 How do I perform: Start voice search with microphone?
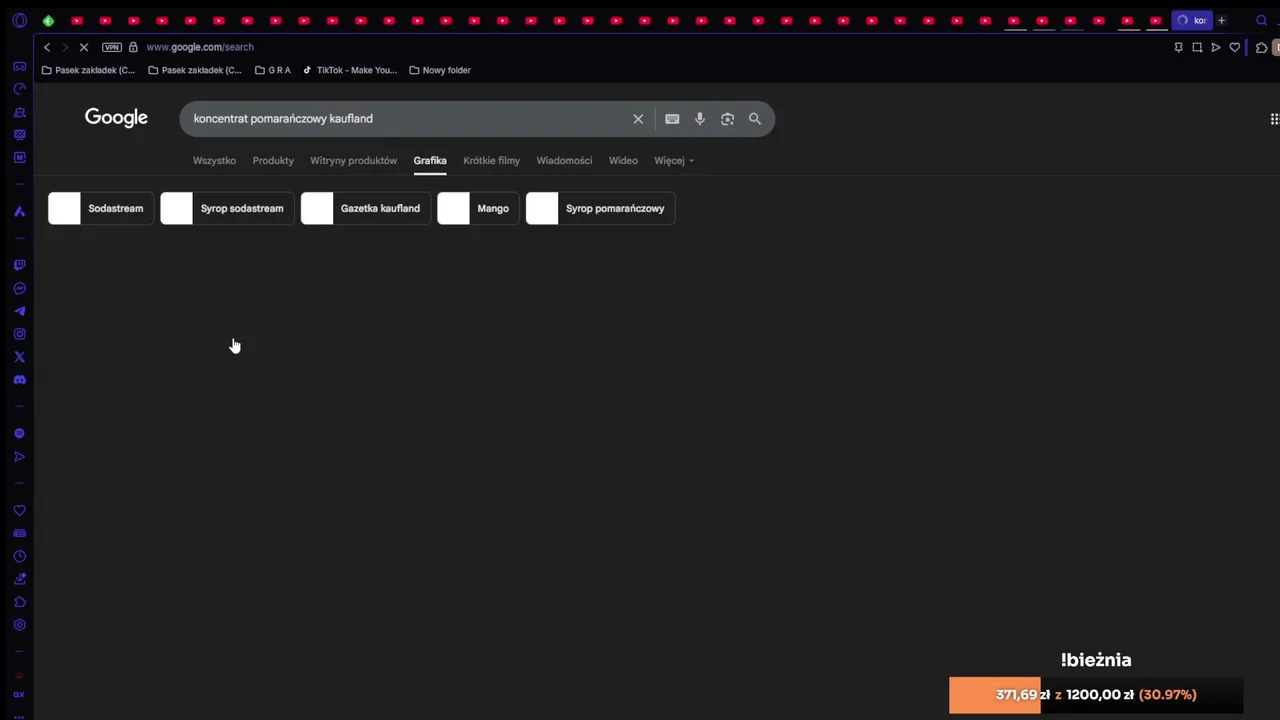(x=700, y=119)
